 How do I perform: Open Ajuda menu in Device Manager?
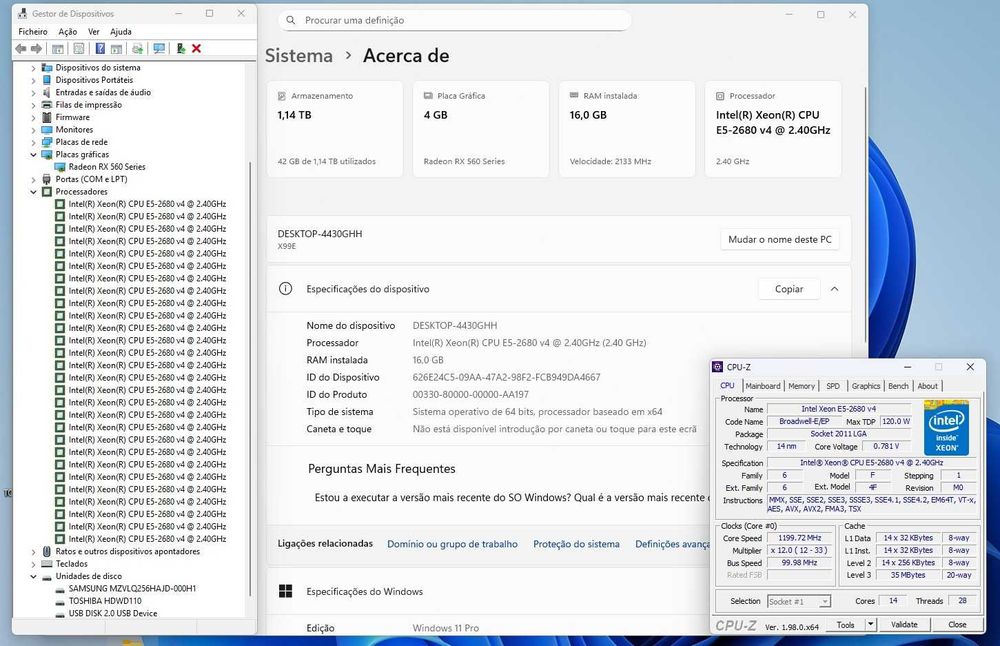[x=121, y=31]
